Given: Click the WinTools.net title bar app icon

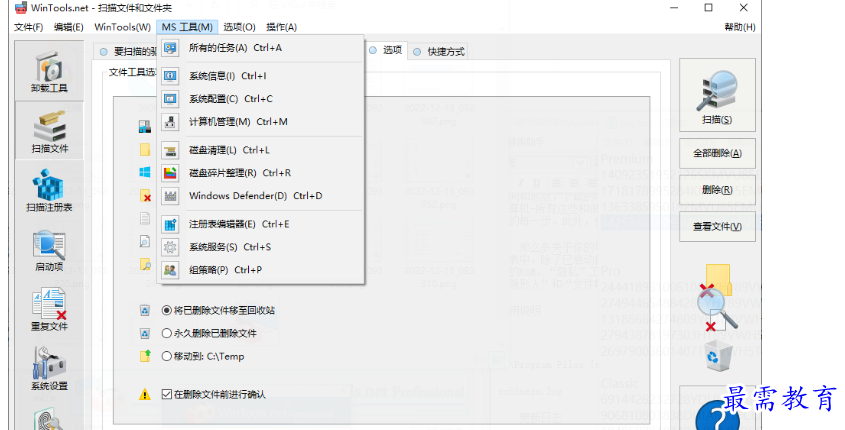Looking at the screenshot, I should coord(20,8).
